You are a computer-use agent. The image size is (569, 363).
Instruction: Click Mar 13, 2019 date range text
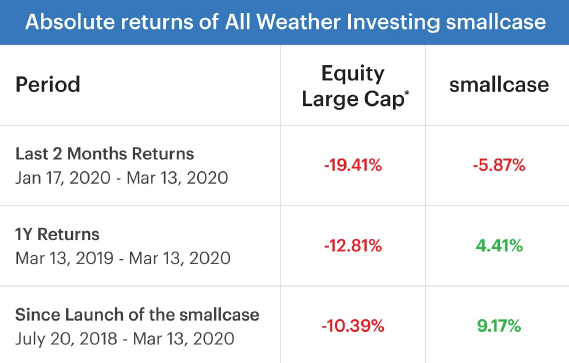click(x=123, y=258)
